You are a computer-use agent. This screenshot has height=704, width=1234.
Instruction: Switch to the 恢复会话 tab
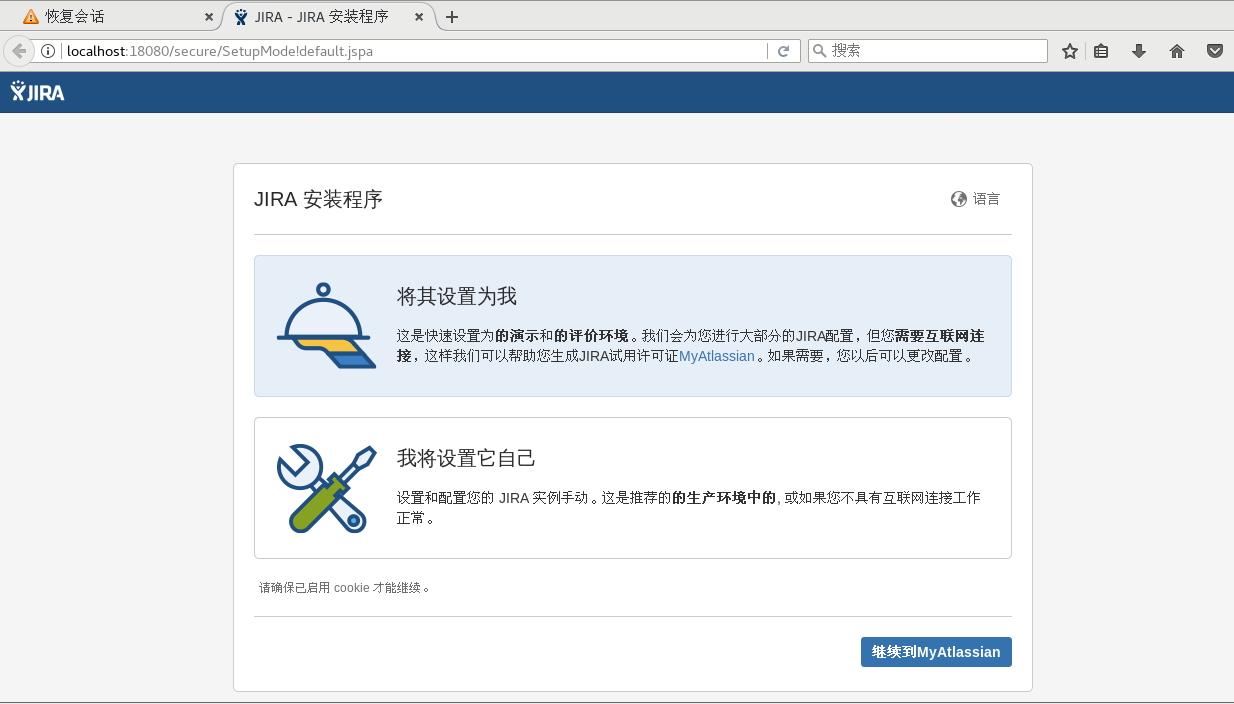tap(111, 17)
